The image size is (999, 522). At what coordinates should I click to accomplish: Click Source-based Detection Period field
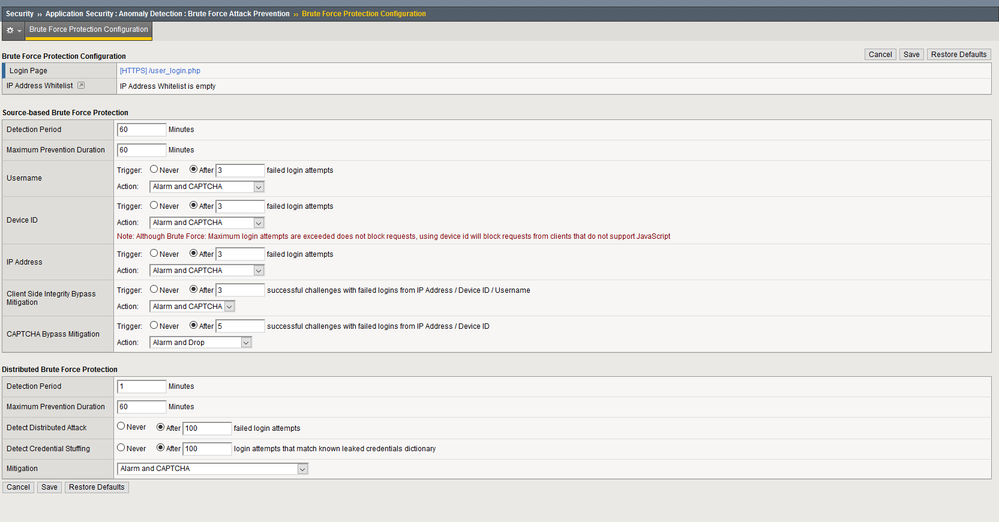[x=141, y=129]
